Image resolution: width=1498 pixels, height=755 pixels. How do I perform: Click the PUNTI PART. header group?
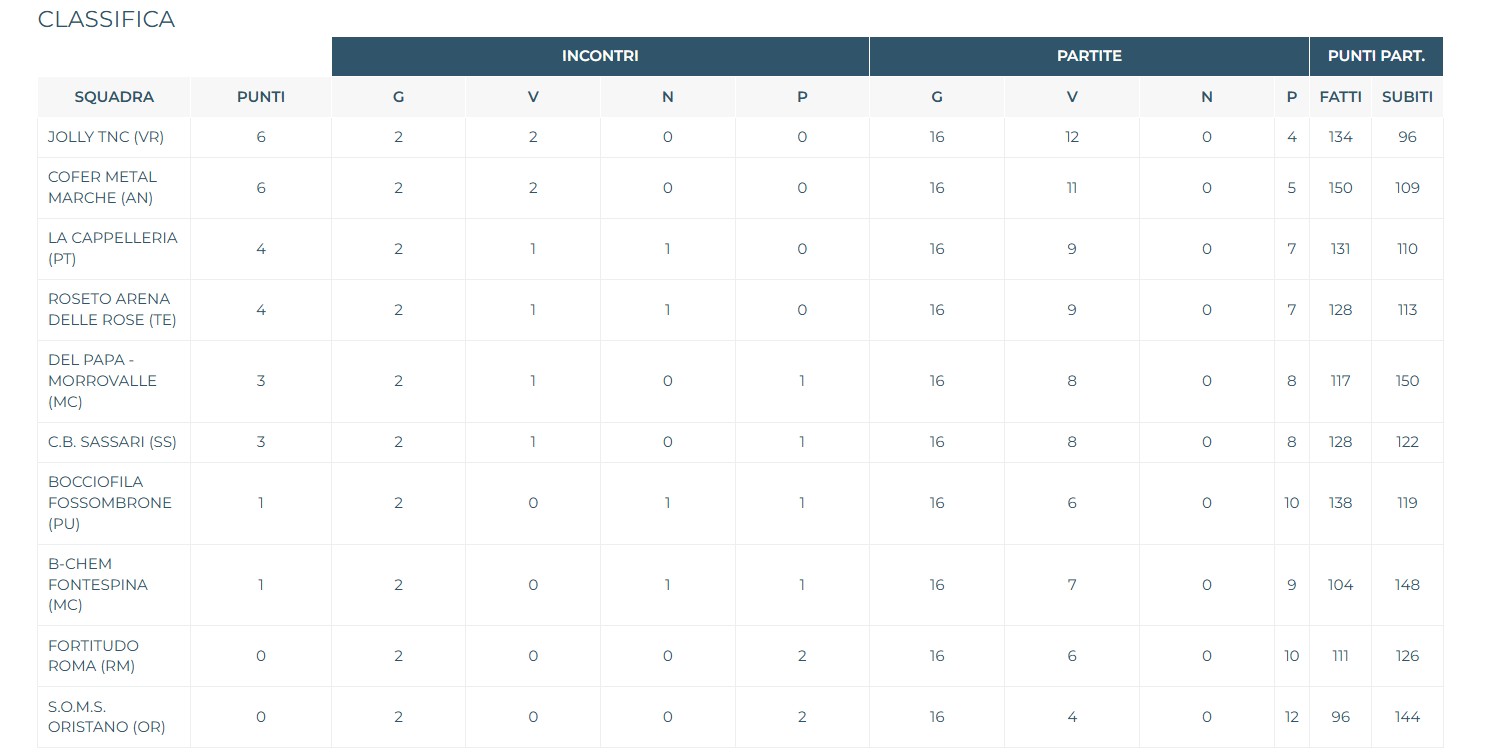point(1376,56)
